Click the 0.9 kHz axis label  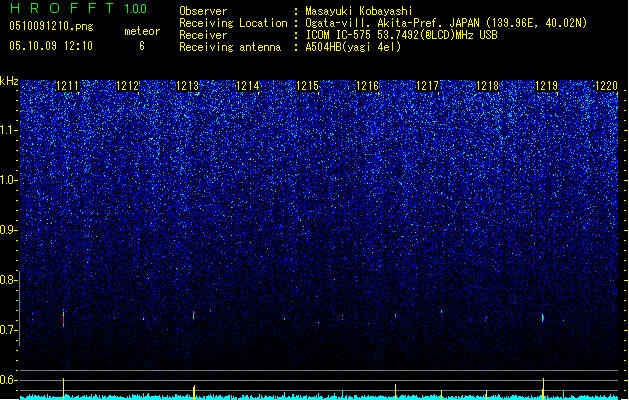(9, 230)
